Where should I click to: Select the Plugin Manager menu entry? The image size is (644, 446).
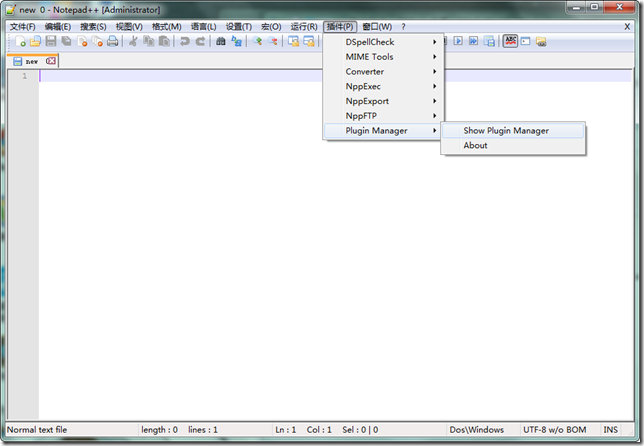[x=384, y=131]
